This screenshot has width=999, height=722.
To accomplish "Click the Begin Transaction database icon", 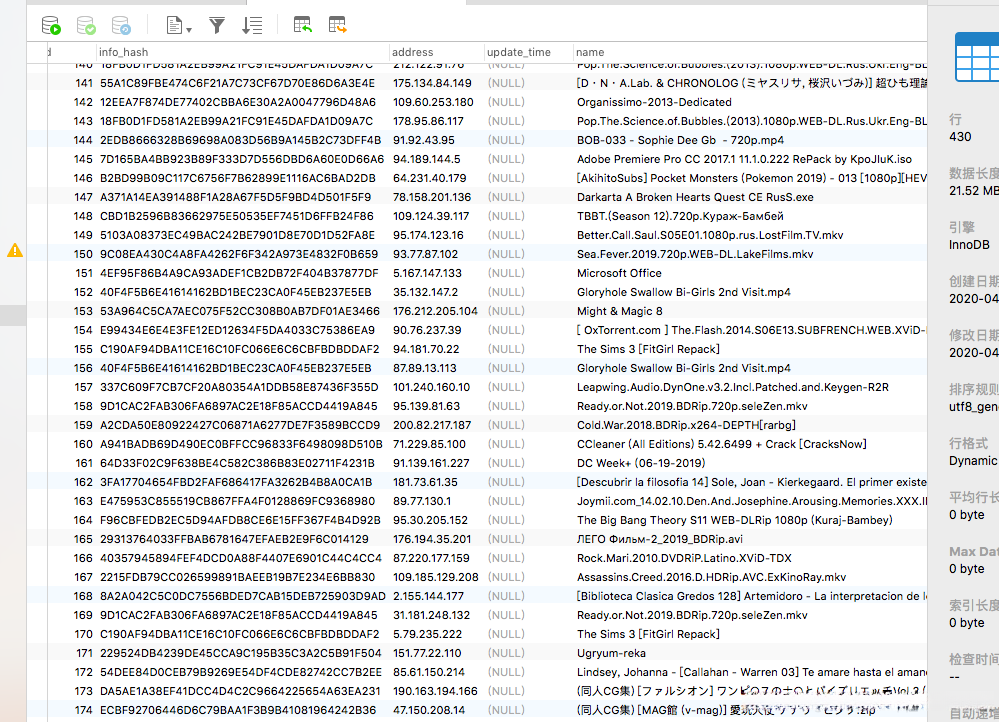I will point(51,25).
